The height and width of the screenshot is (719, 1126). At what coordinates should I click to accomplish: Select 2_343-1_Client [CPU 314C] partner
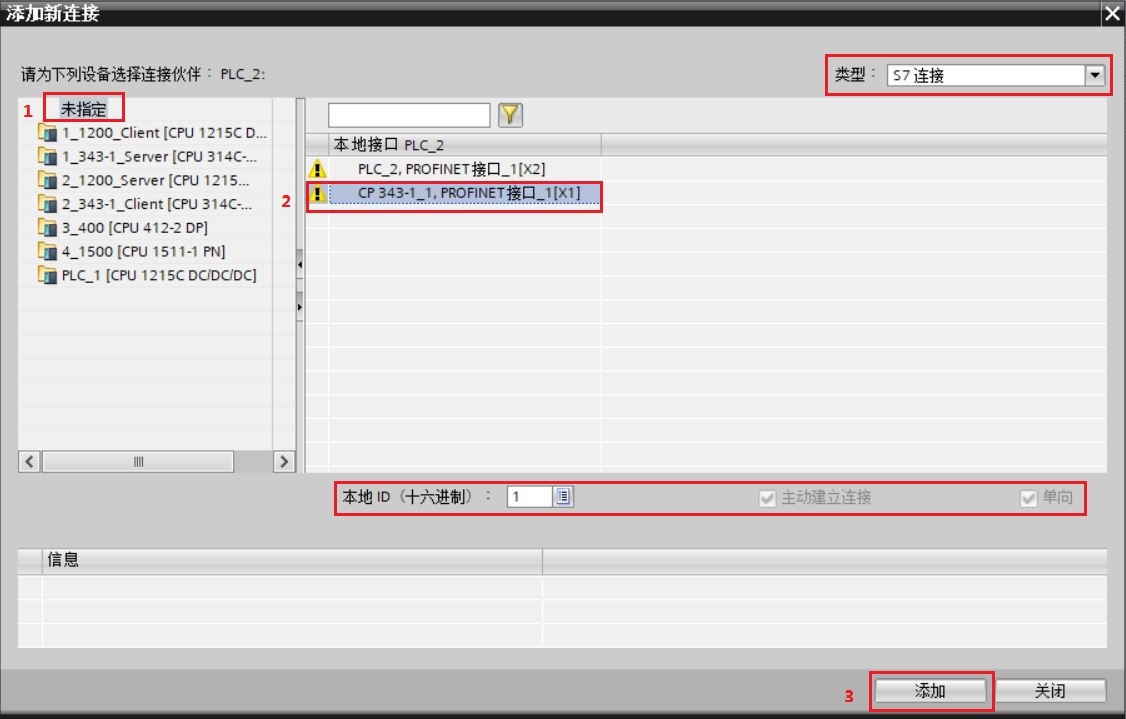point(157,204)
